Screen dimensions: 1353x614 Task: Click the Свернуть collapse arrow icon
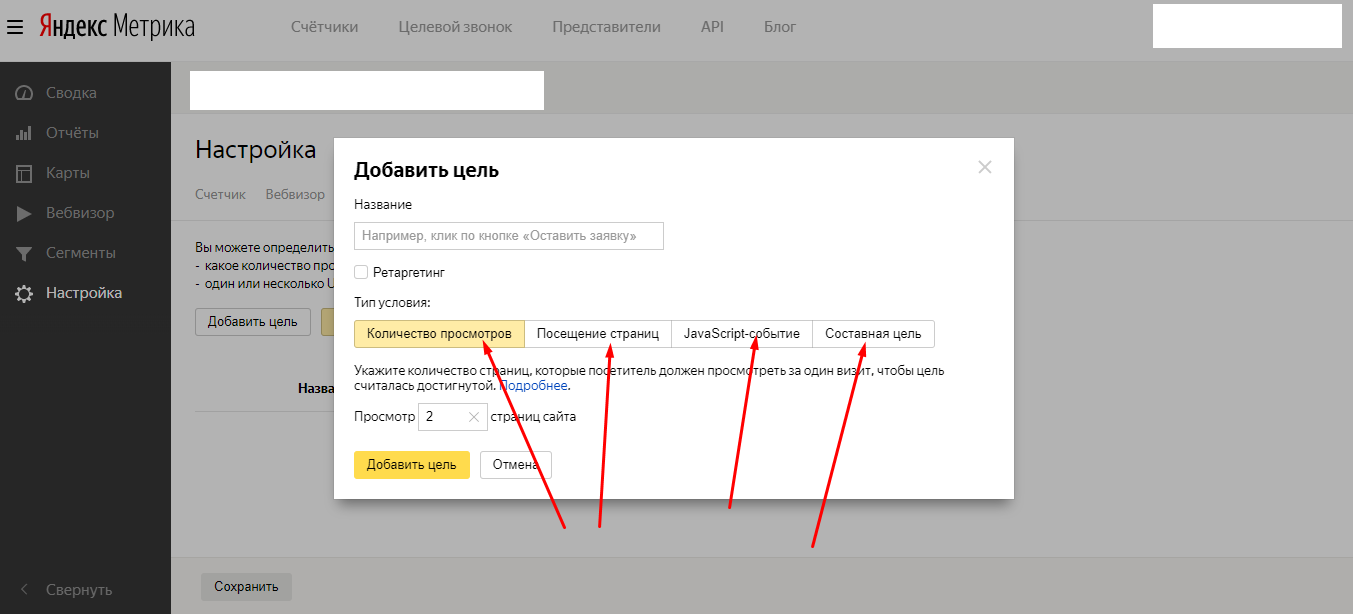coord(25,589)
